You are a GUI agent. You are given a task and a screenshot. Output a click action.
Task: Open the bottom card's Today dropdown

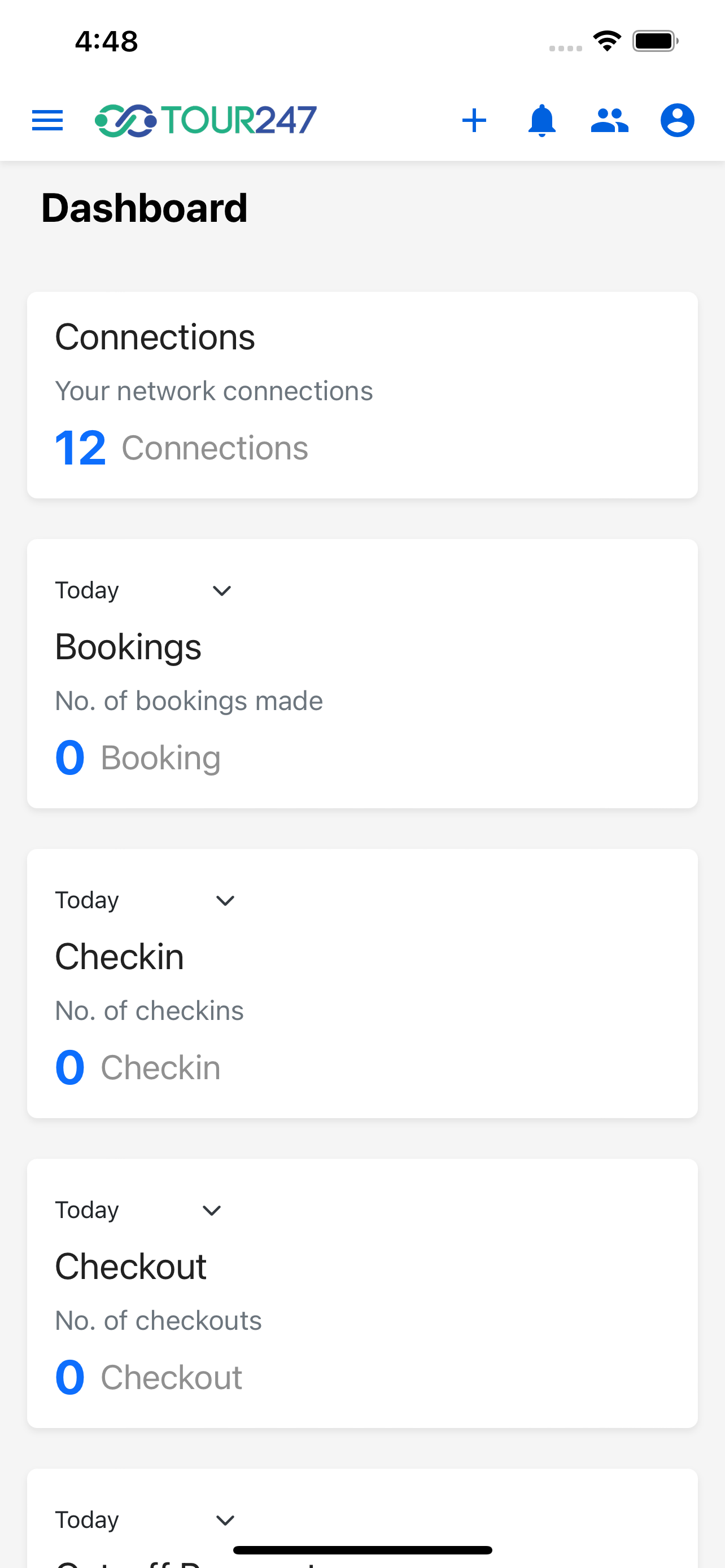(146, 1520)
